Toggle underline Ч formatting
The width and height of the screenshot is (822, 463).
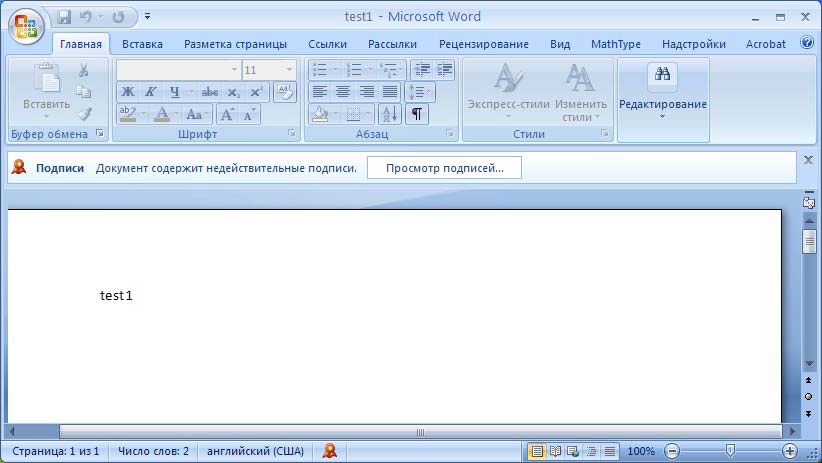pos(174,92)
